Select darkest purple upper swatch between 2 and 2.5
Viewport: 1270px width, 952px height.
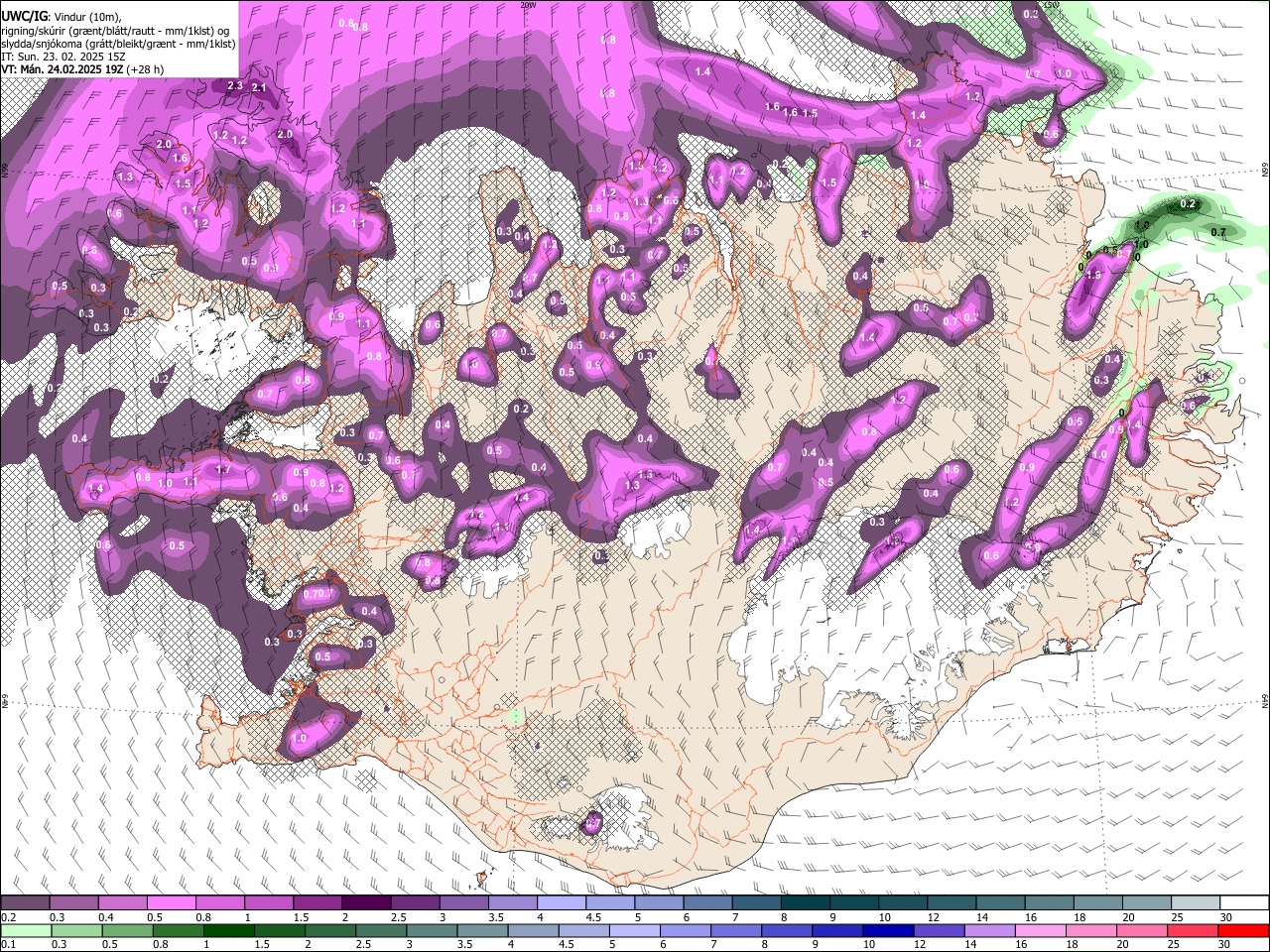coord(366,902)
